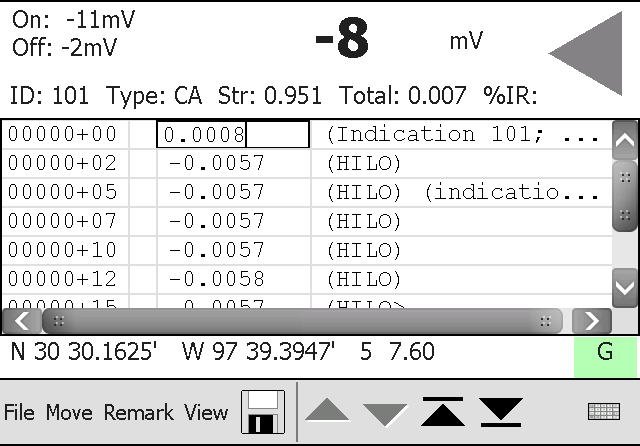Click the 'Type: CA' label
Screen dimensions: 640x446
(x=154, y=96)
